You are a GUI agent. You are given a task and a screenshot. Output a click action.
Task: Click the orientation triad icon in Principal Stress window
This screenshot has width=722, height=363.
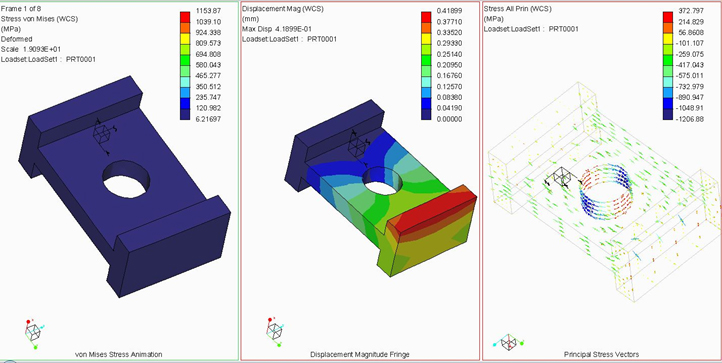pos(508,342)
